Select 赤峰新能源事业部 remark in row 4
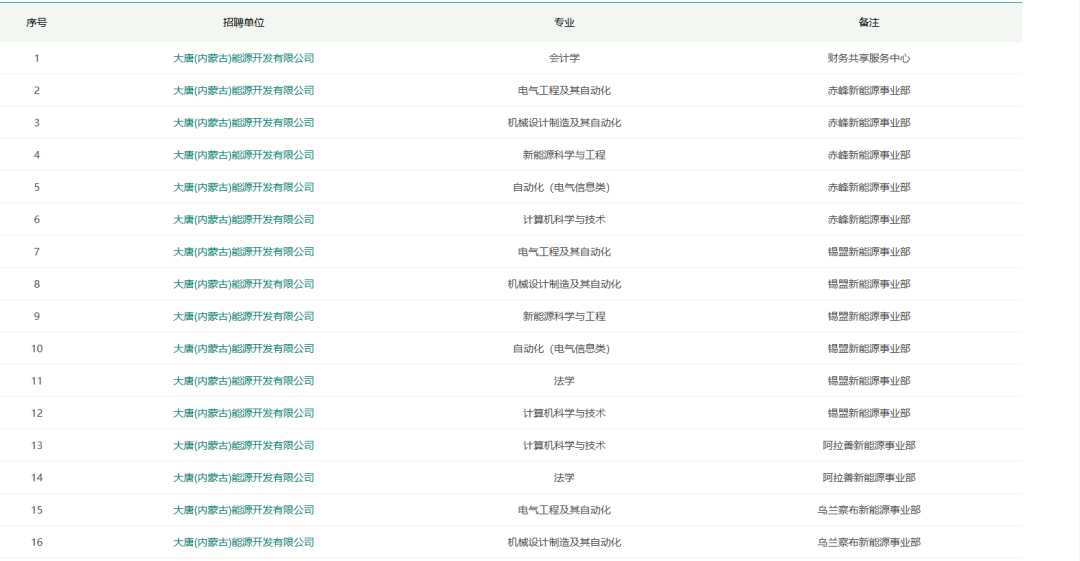 pos(869,156)
